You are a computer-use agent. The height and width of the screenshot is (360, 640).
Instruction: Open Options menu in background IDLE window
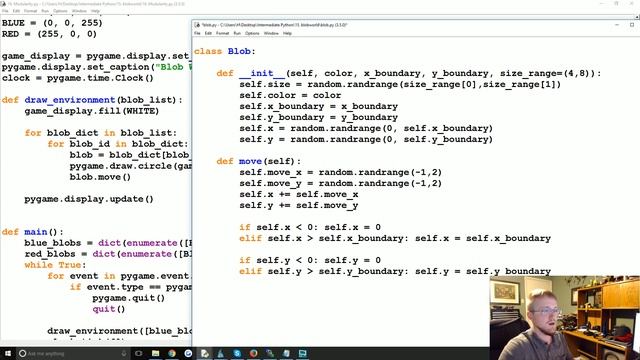(60, 11)
